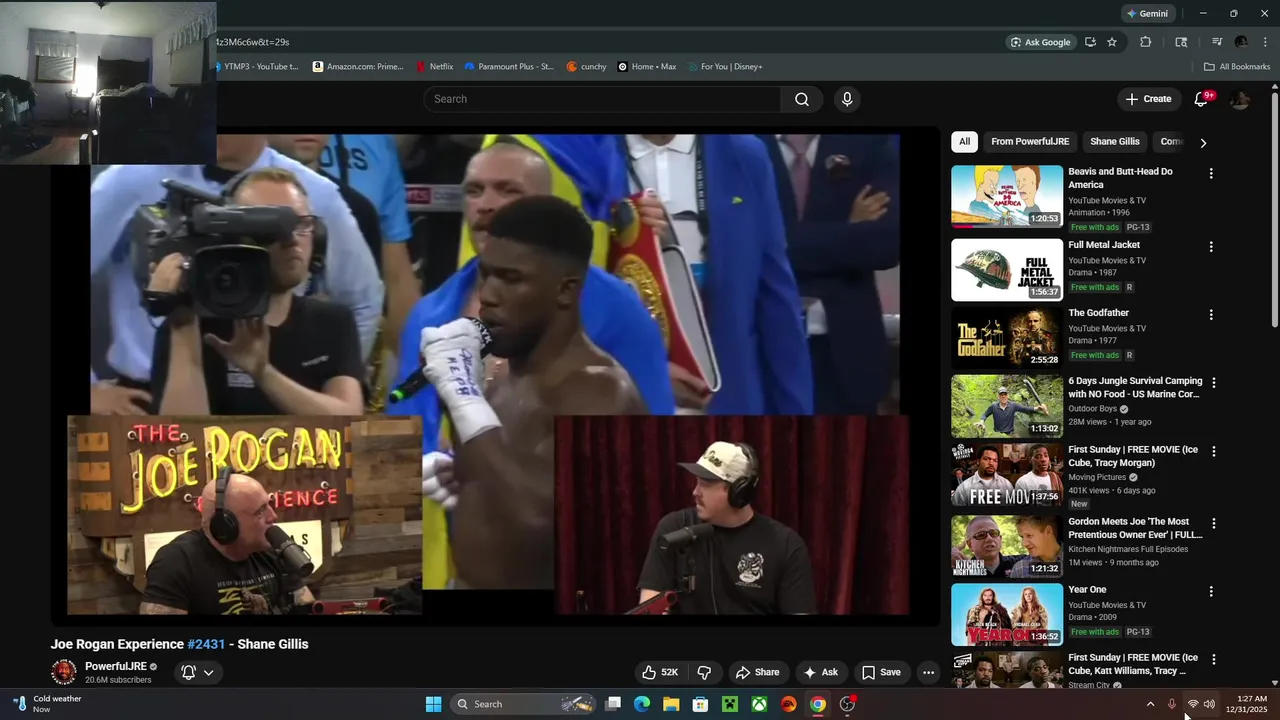Bookmark this page with star icon
This screenshot has width=1280, height=720.
pos(1111,42)
